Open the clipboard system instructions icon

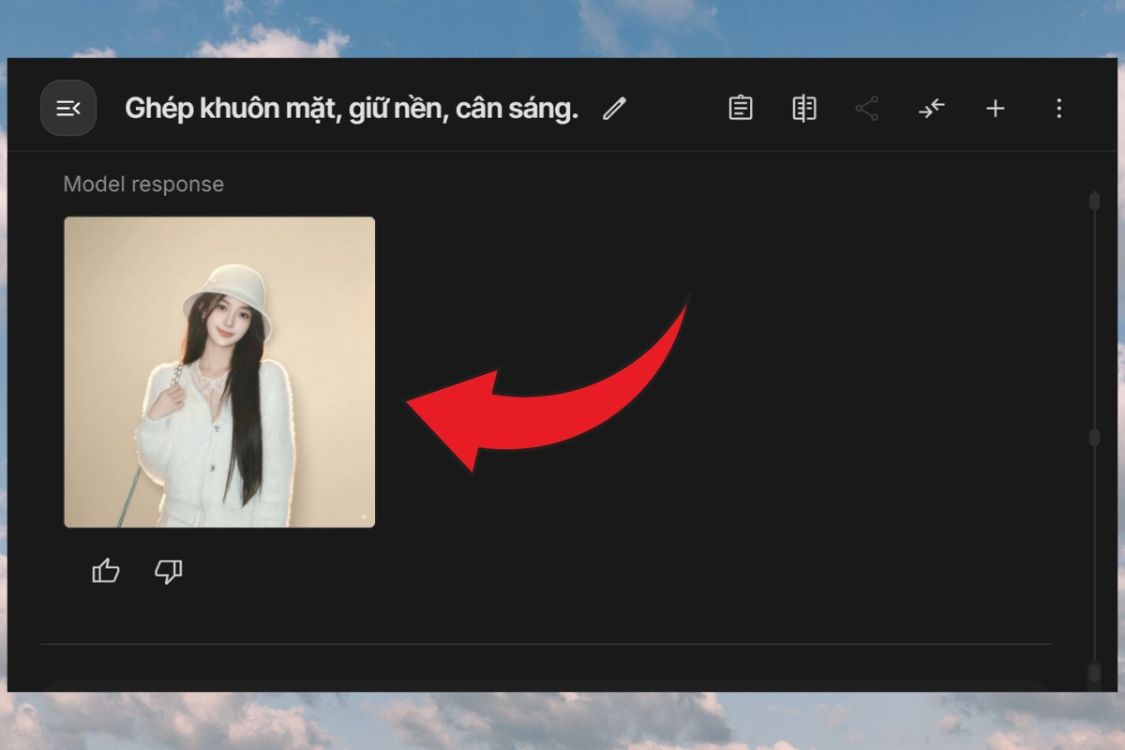click(740, 108)
